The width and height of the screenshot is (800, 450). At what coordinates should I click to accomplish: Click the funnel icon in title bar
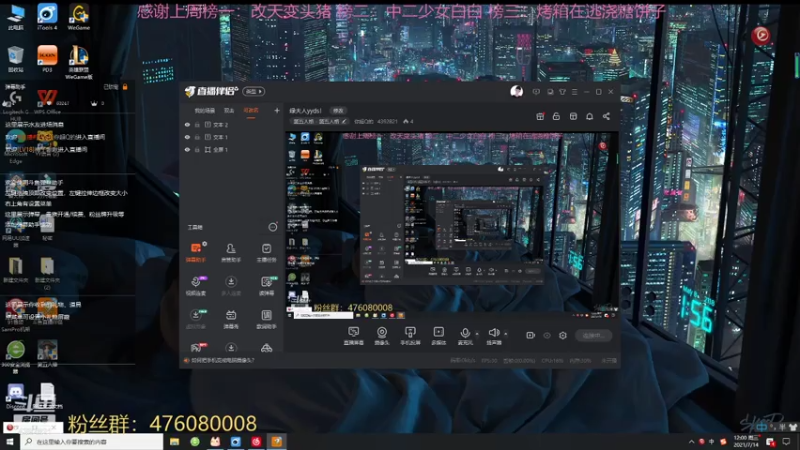[562, 92]
